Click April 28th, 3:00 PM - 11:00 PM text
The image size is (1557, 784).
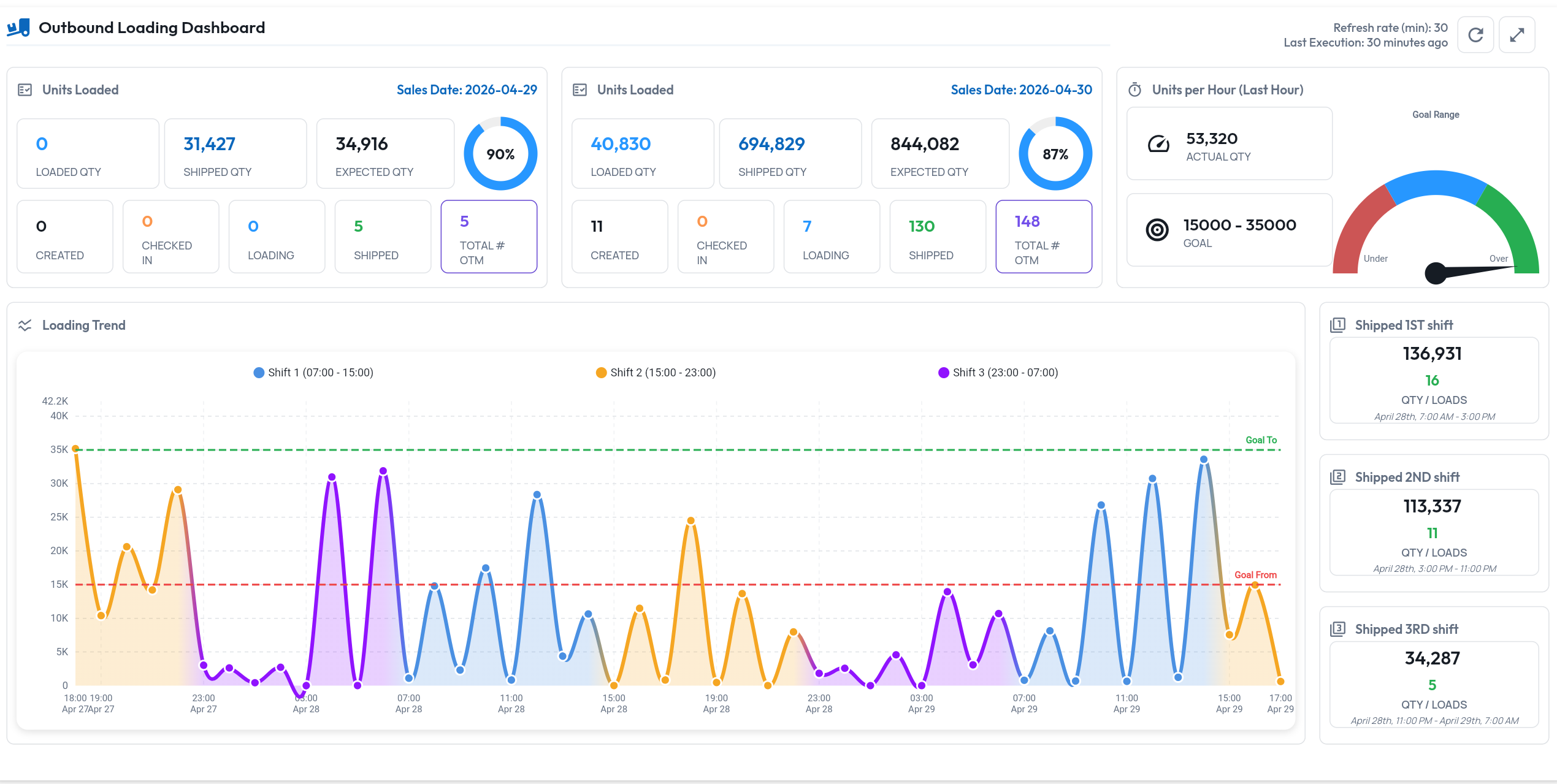click(1434, 569)
